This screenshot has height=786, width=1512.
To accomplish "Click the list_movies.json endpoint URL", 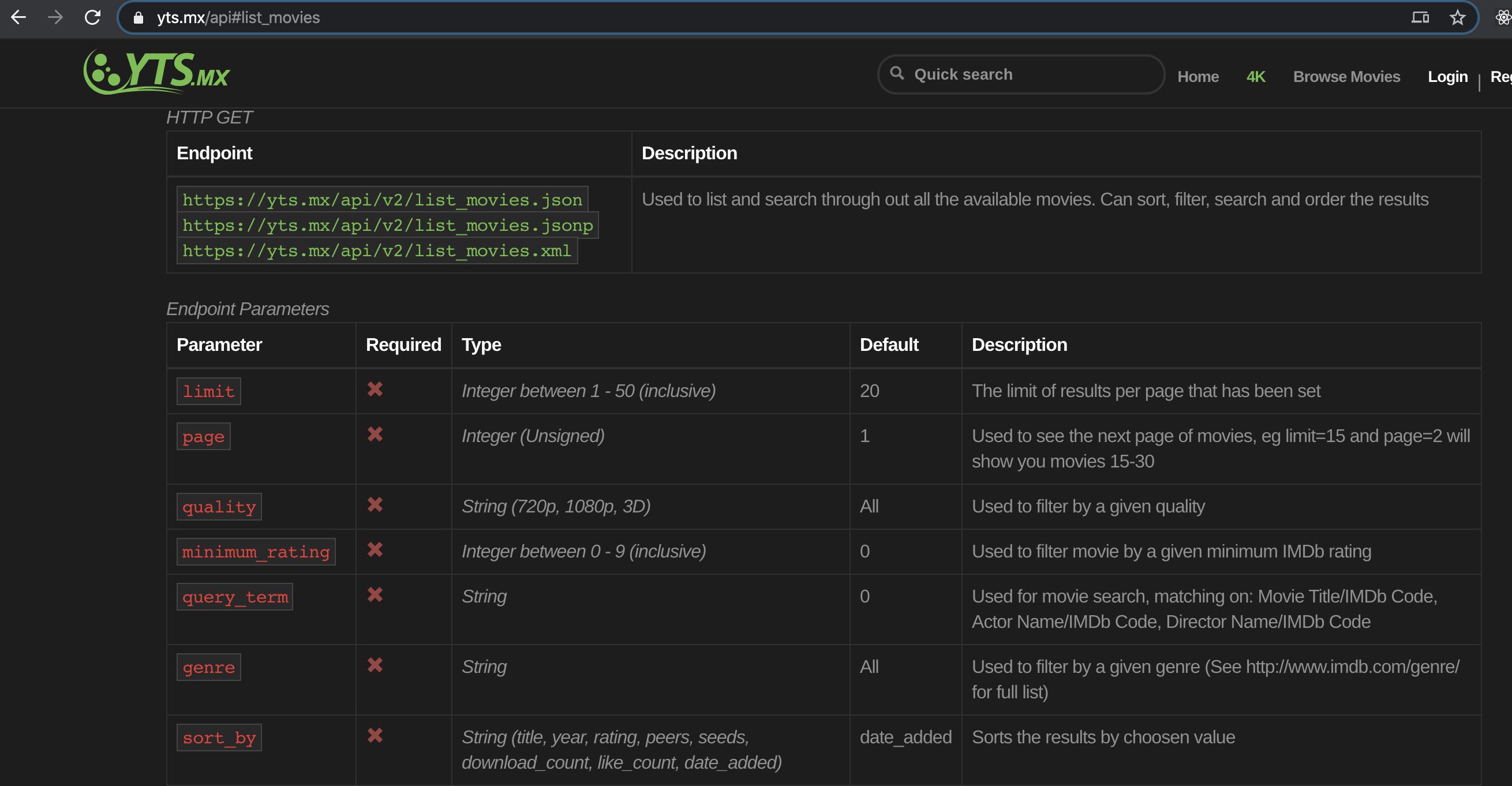I will click(x=382, y=200).
